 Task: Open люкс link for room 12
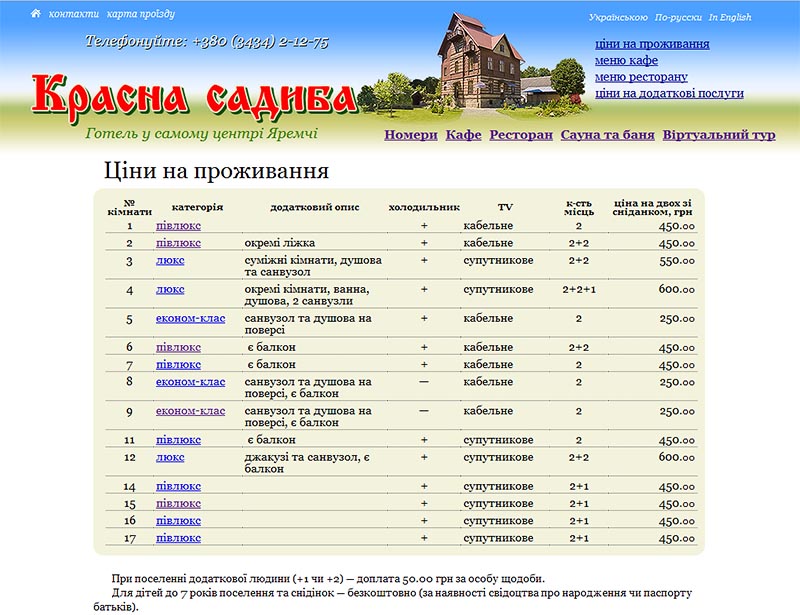pyautogui.click(x=170, y=457)
